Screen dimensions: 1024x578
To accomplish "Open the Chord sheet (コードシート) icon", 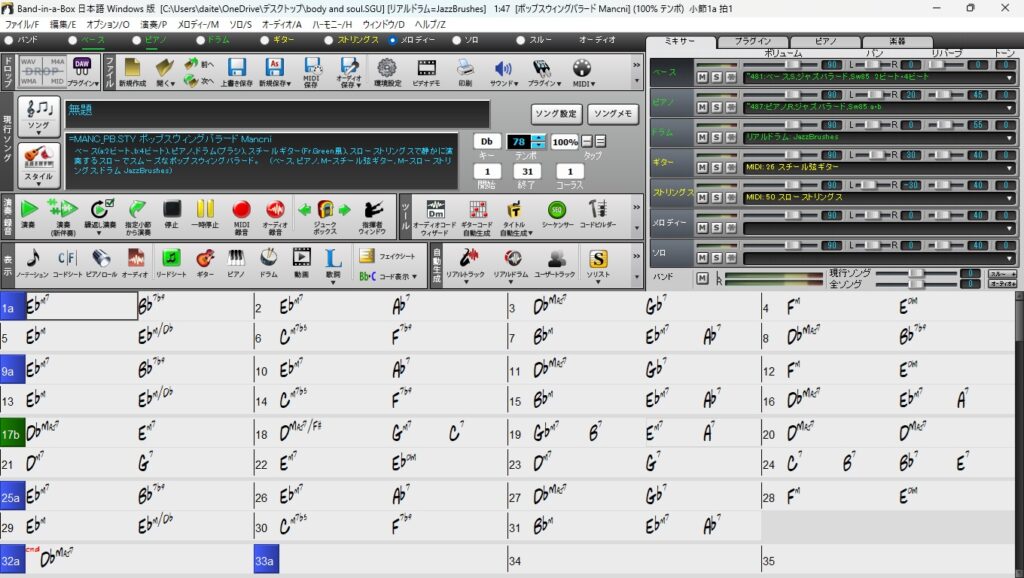I will click(x=67, y=263).
